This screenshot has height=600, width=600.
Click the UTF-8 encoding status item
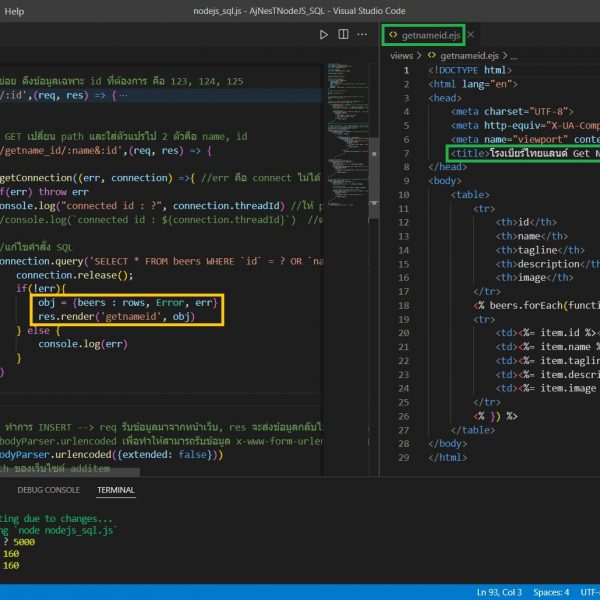coord(588,591)
